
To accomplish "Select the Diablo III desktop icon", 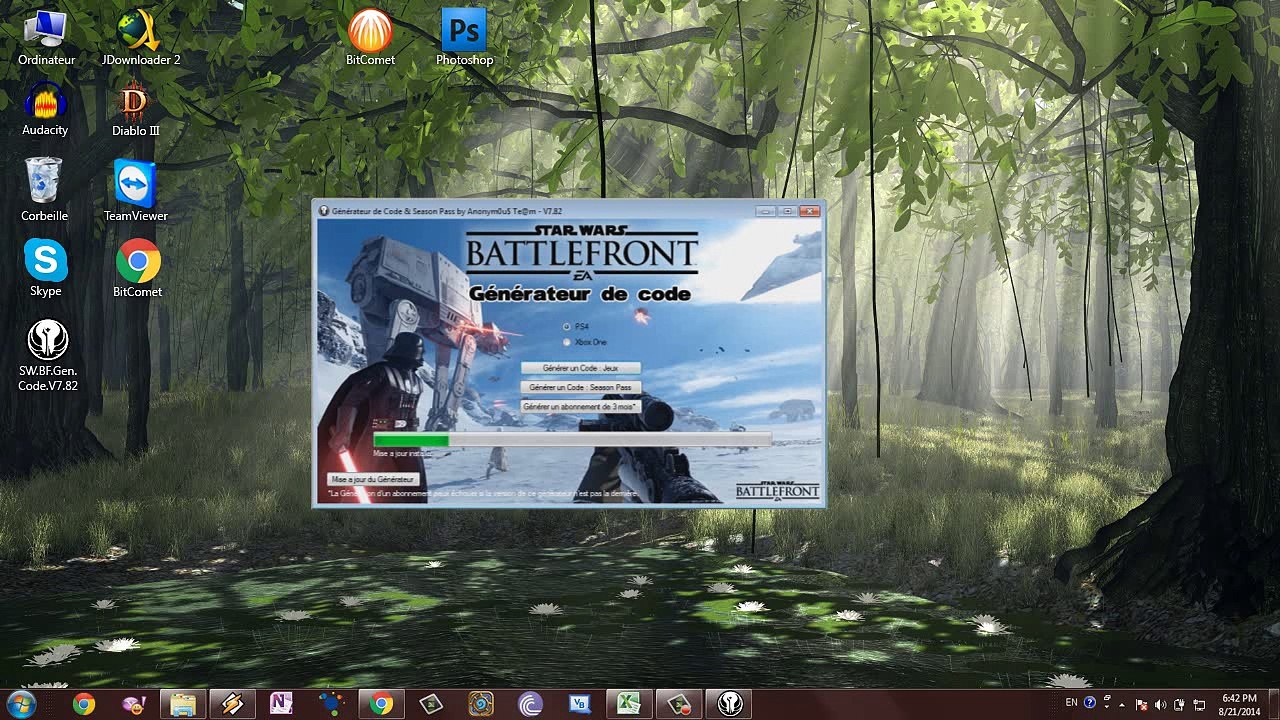I will pos(136,109).
